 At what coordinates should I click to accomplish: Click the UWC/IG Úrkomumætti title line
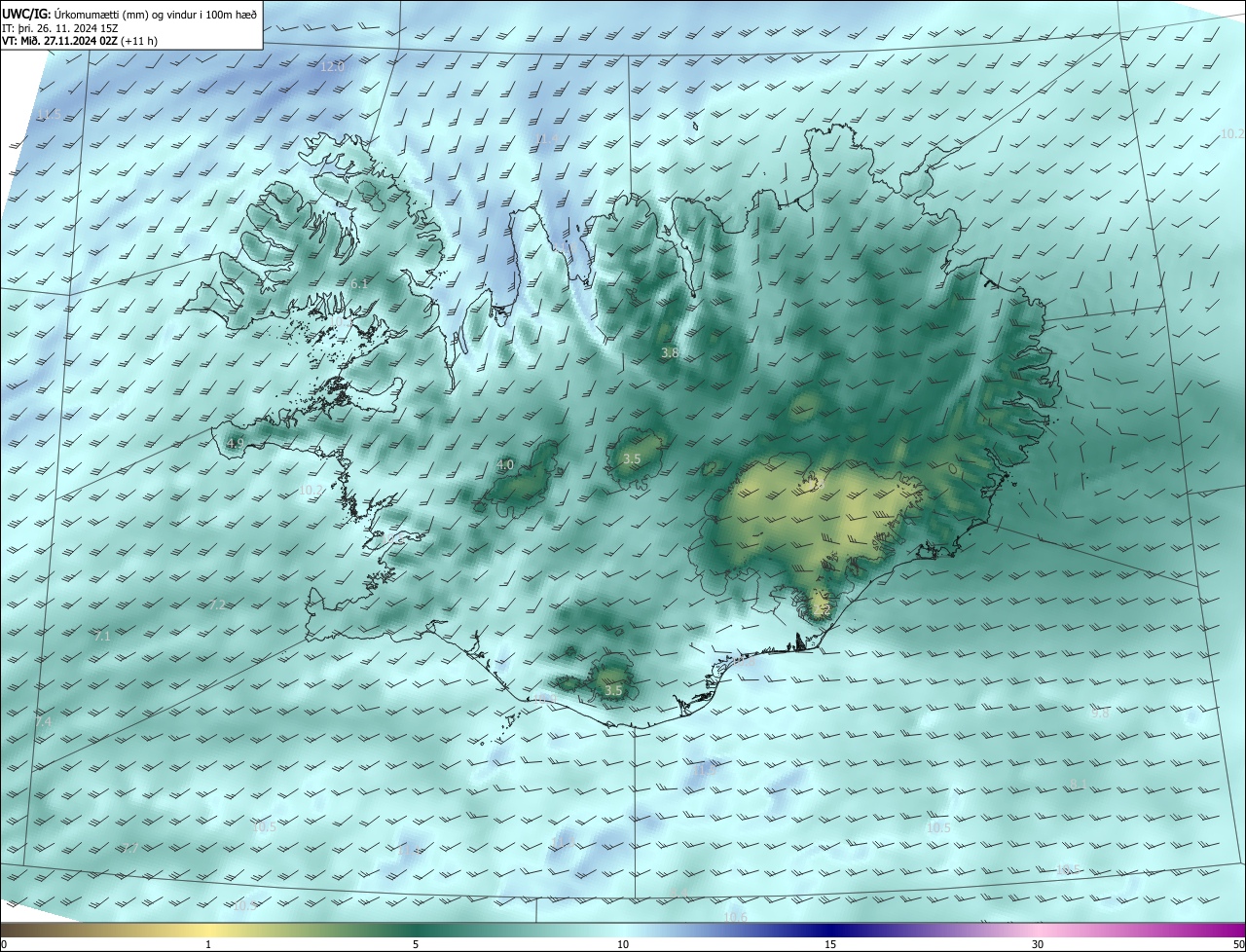(x=129, y=13)
